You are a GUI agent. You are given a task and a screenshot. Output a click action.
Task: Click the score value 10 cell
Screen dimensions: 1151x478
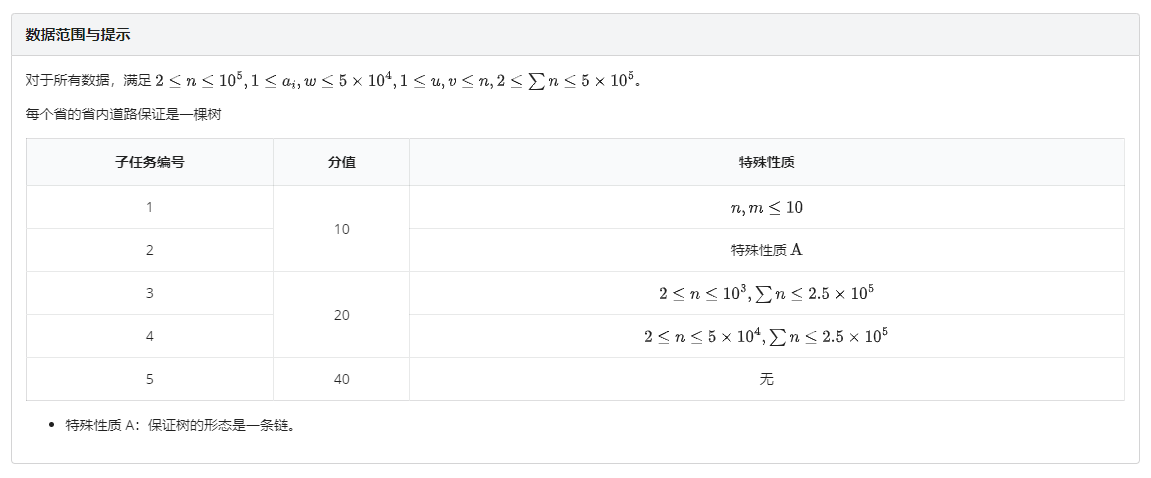[x=341, y=229]
